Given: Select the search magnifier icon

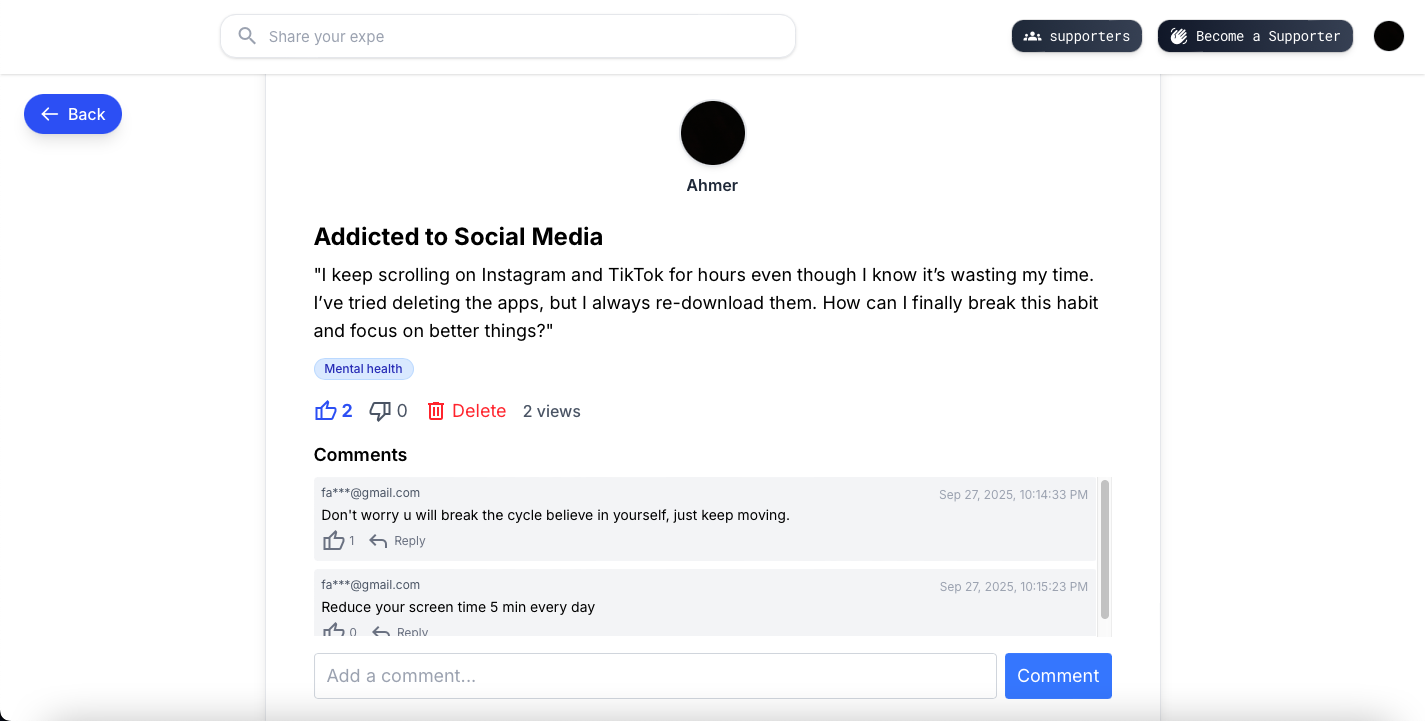Looking at the screenshot, I should click(246, 36).
